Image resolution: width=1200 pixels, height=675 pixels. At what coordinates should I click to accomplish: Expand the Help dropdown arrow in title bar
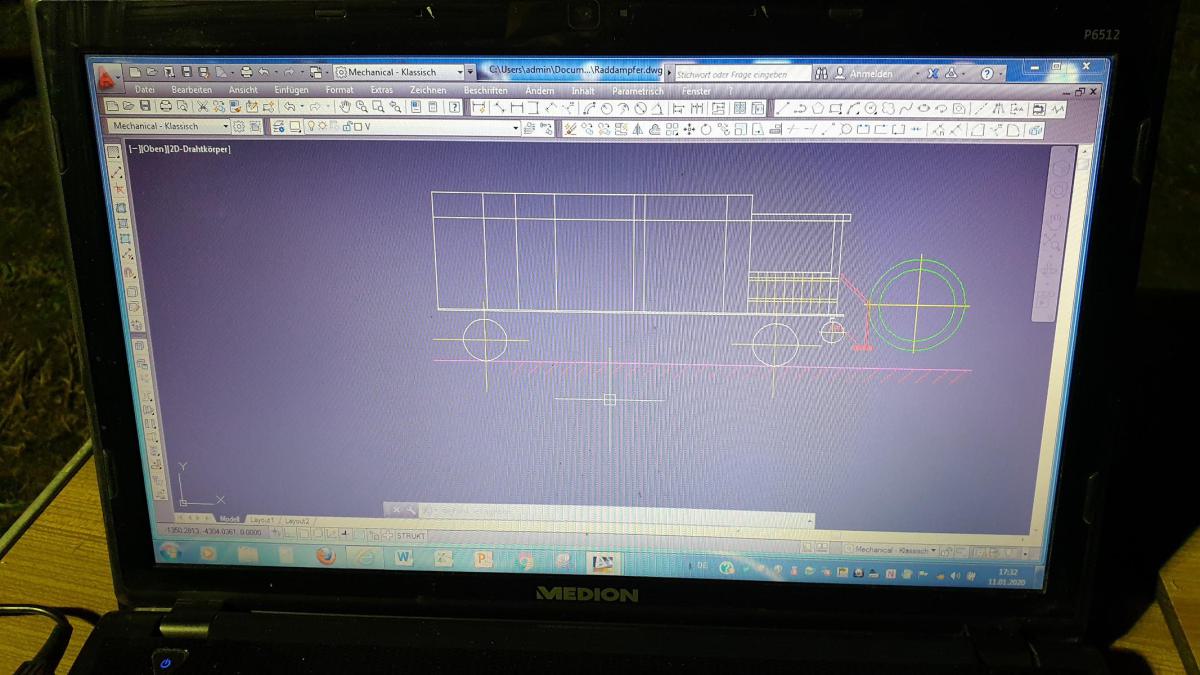[1000, 74]
